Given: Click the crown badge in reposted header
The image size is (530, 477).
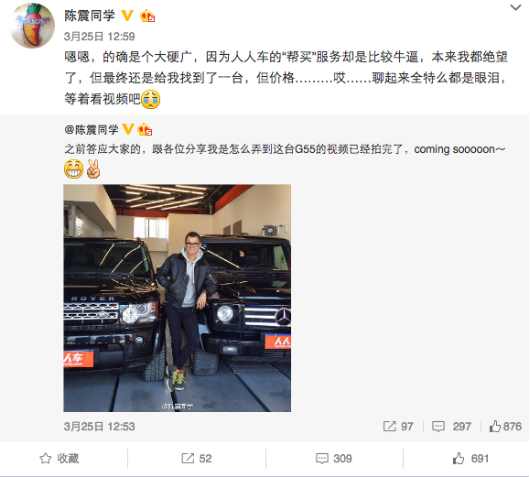Looking at the screenshot, I should click(x=145, y=129).
